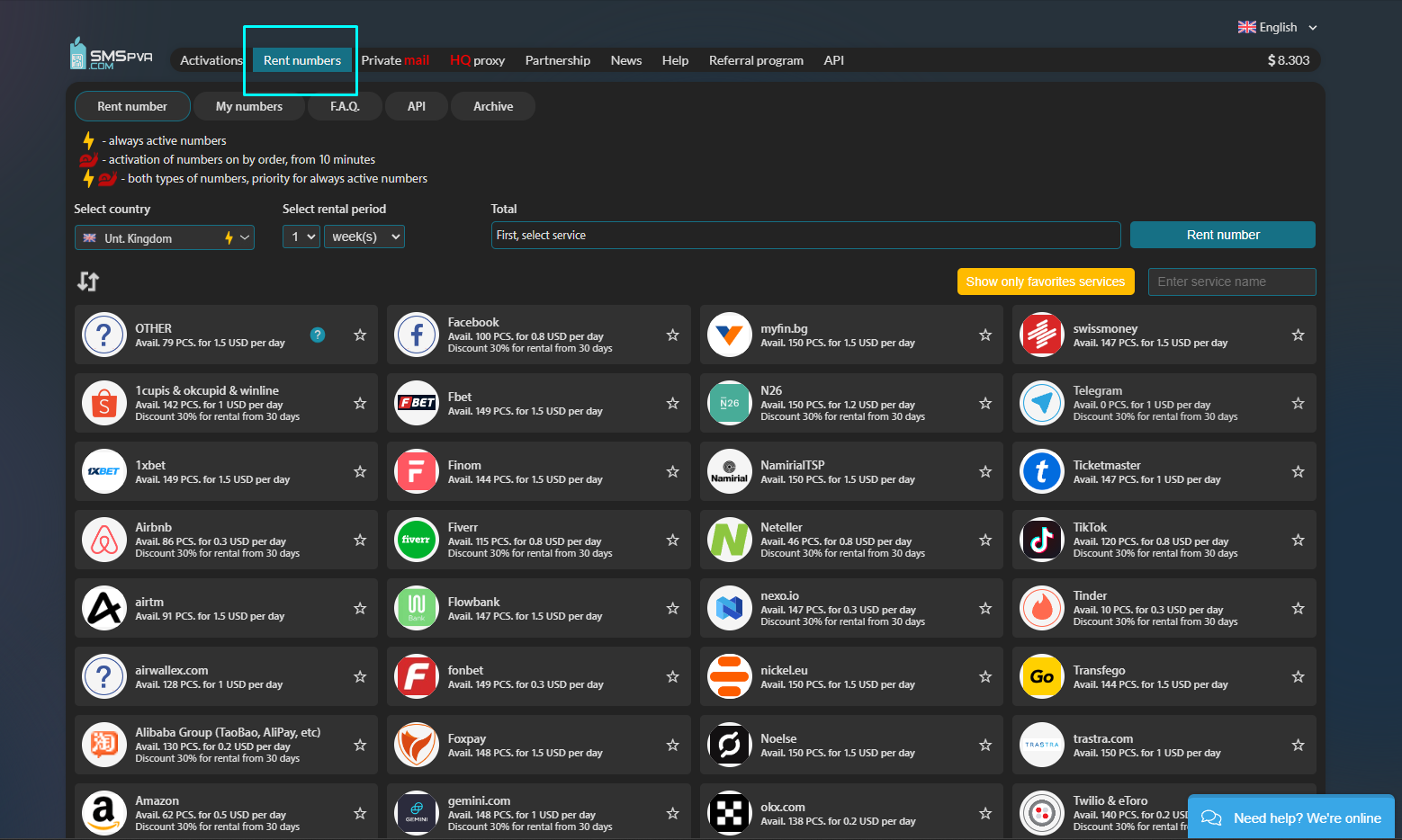The width and height of the screenshot is (1402, 840).
Task: Open the News menu item
Action: click(x=626, y=60)
